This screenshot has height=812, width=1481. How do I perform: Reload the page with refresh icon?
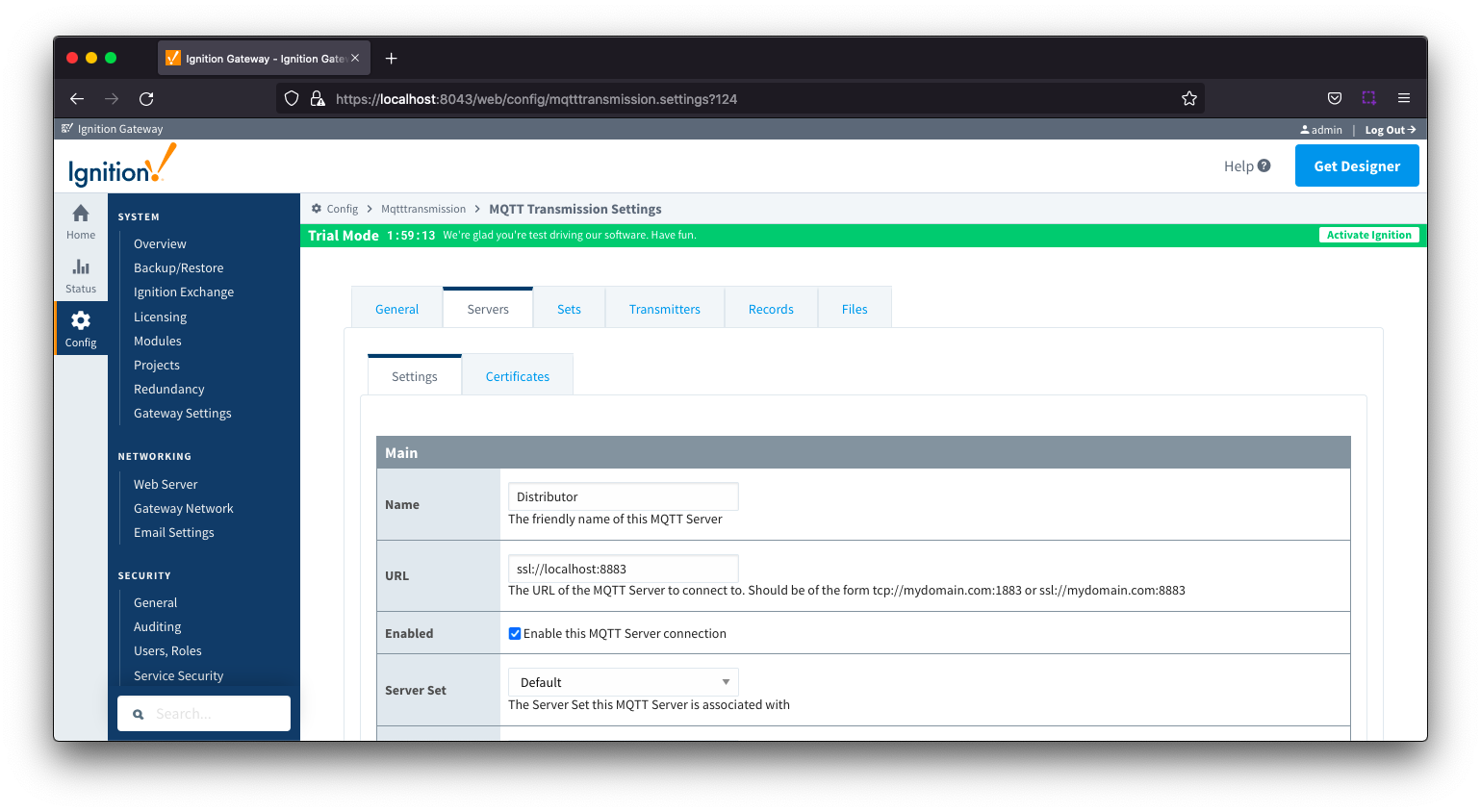click(x=146, y=98)
